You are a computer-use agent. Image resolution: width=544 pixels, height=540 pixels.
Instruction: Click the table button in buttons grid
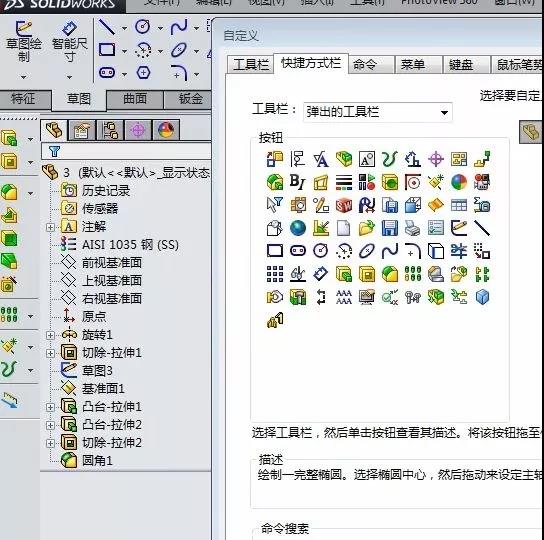(x=459, y=205)
